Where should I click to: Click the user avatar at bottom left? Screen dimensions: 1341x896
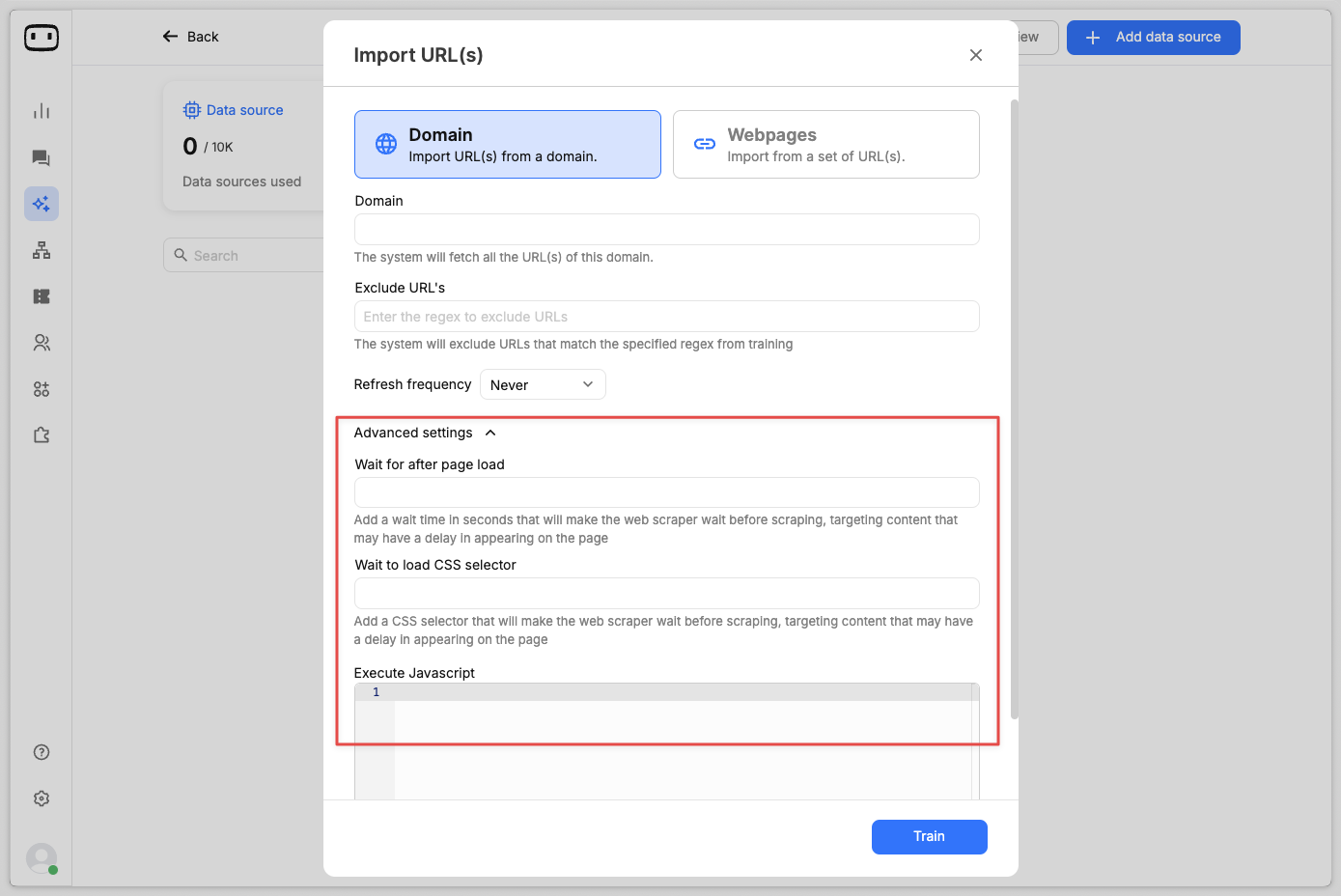point(42,857)
